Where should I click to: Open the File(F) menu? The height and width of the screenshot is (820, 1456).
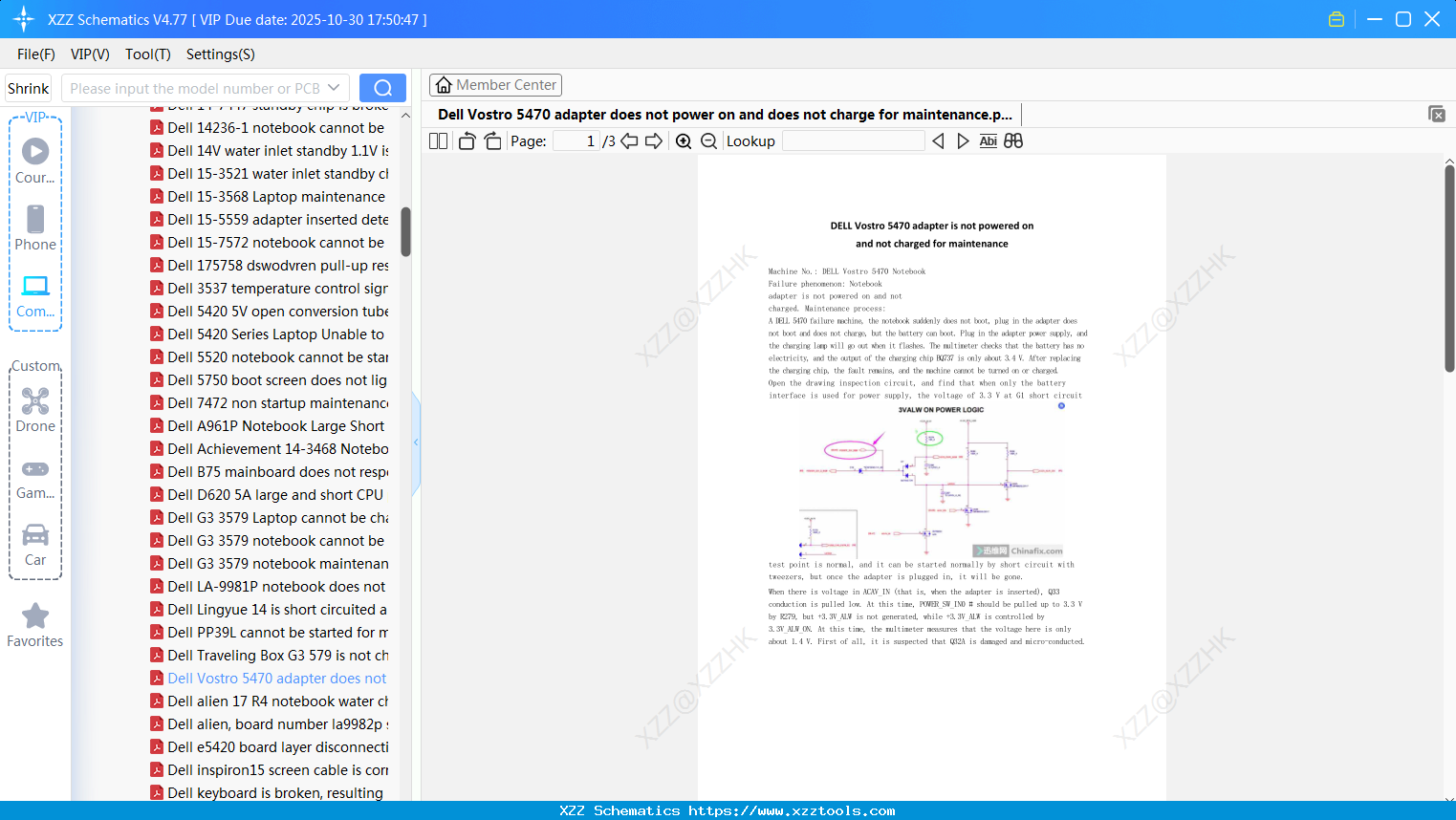pyautogui.click(x=36, y=54)
